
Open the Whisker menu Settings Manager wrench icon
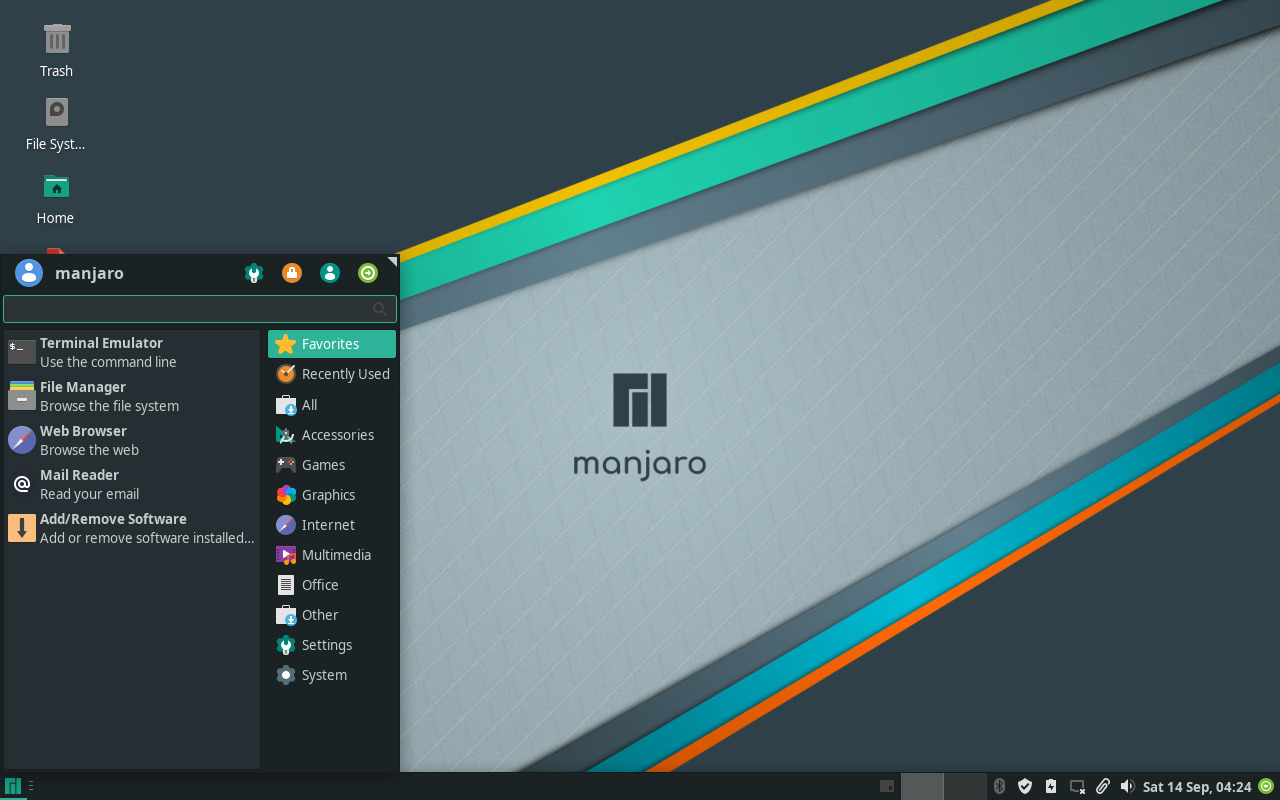click(253, 272)
